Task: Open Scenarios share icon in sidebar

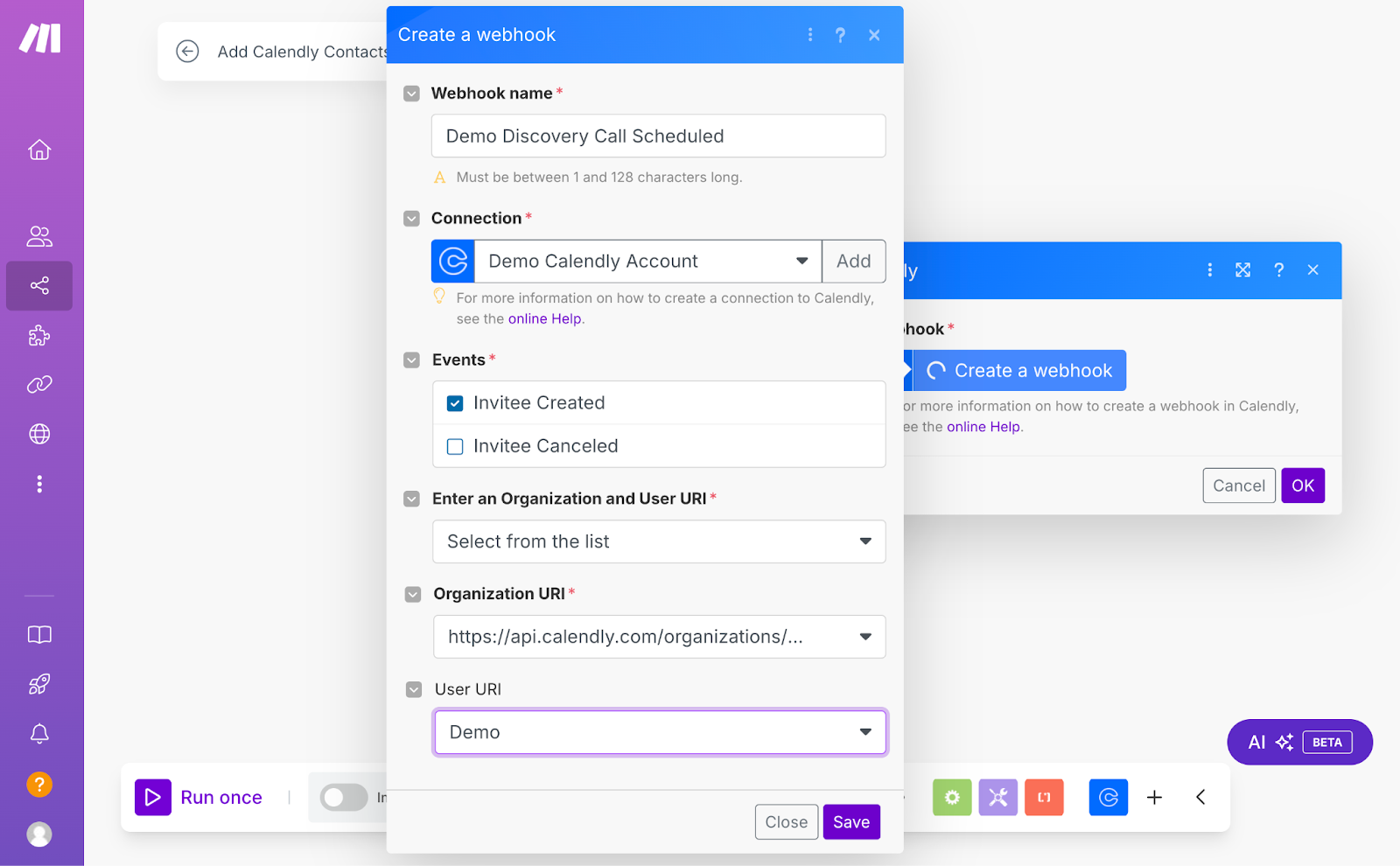Action: [39, 286]
